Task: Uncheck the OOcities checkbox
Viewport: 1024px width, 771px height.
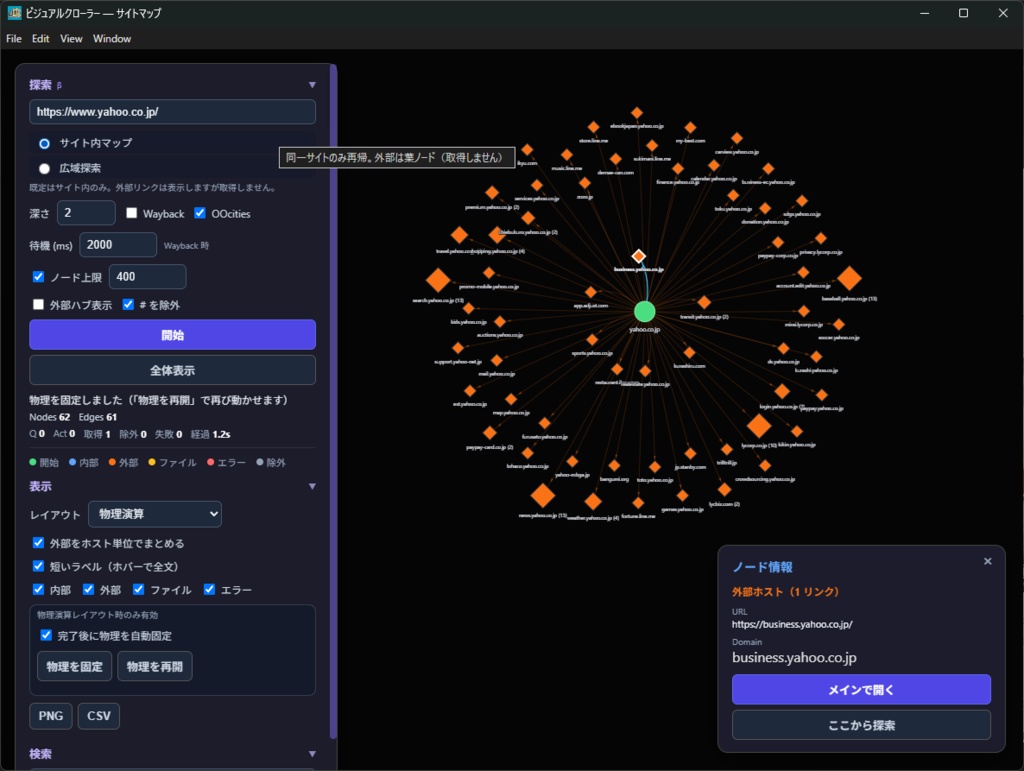Action: [x=200, y=213]
